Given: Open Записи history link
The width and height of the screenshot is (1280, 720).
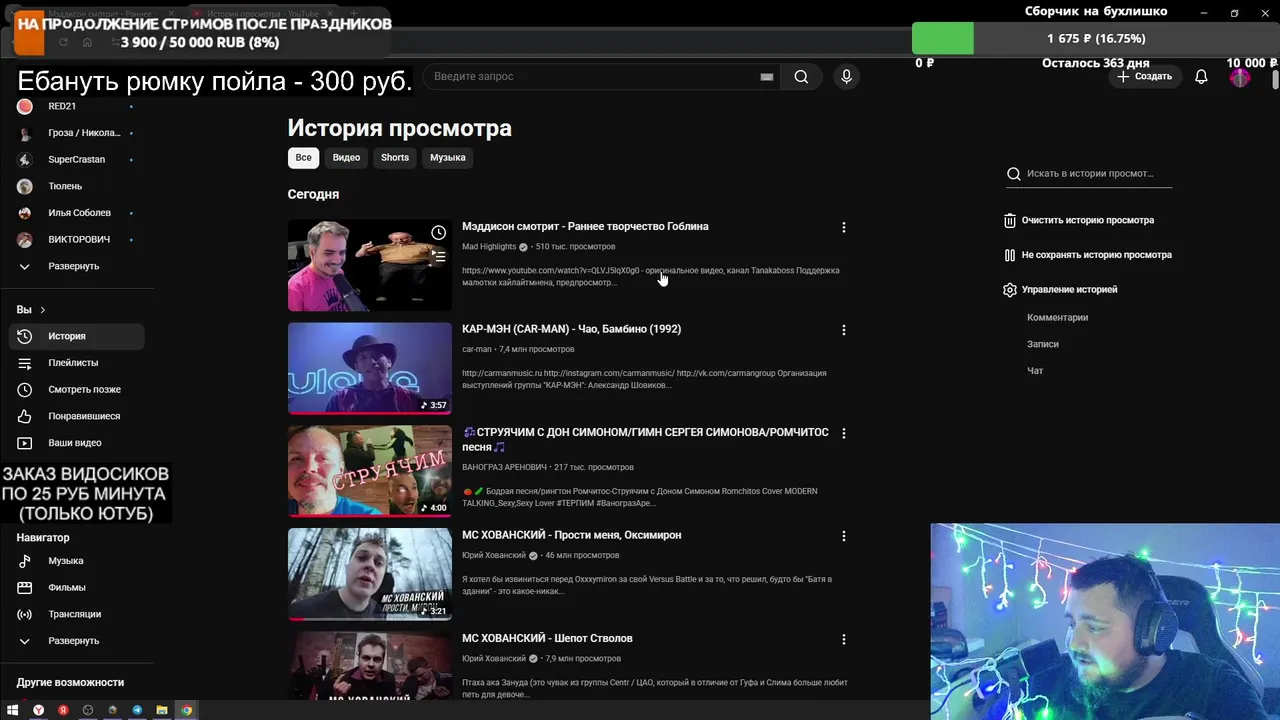Looking at the screenshot, I should [x=1042, y=344].
